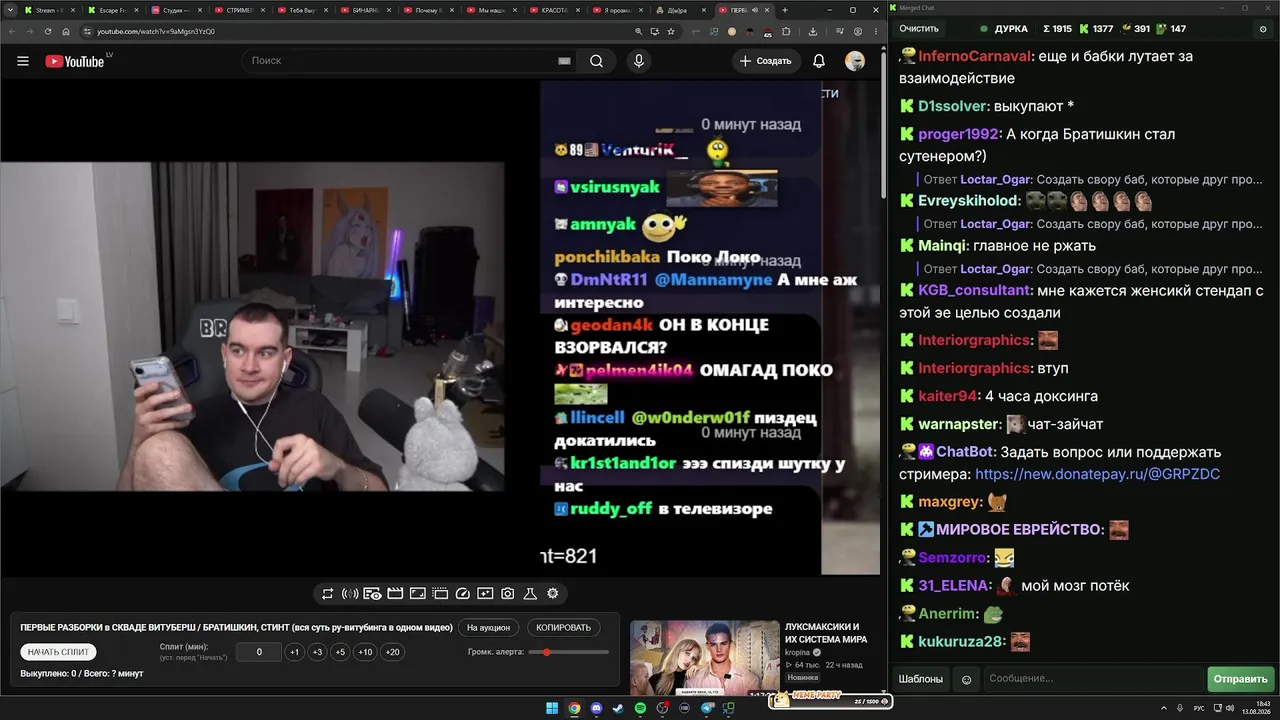Click the loop icon in the player toolbar
The width and height of the screenshot is (1280, 720).
pos(327,594)
